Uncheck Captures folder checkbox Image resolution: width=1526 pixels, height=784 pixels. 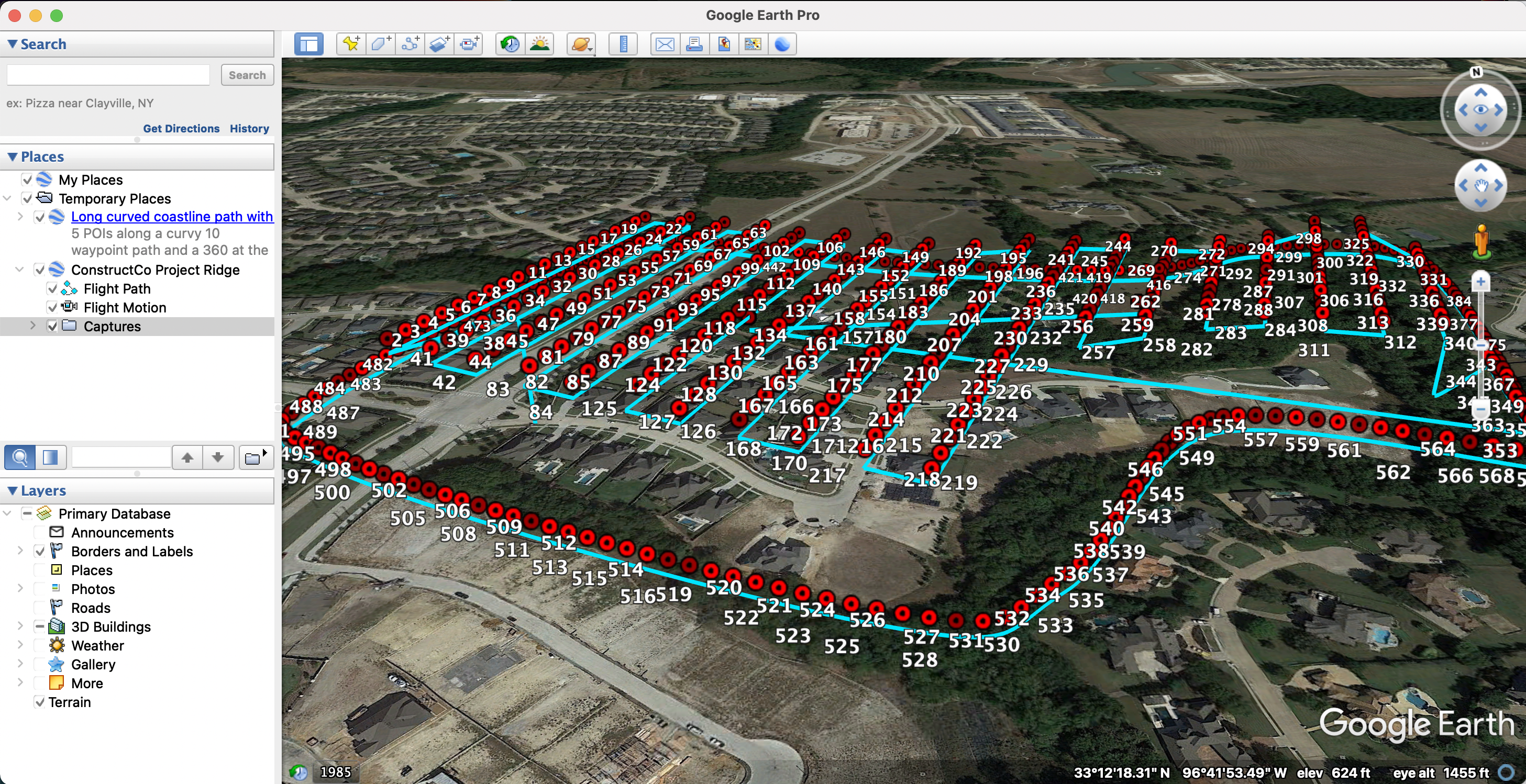[52, 326]
